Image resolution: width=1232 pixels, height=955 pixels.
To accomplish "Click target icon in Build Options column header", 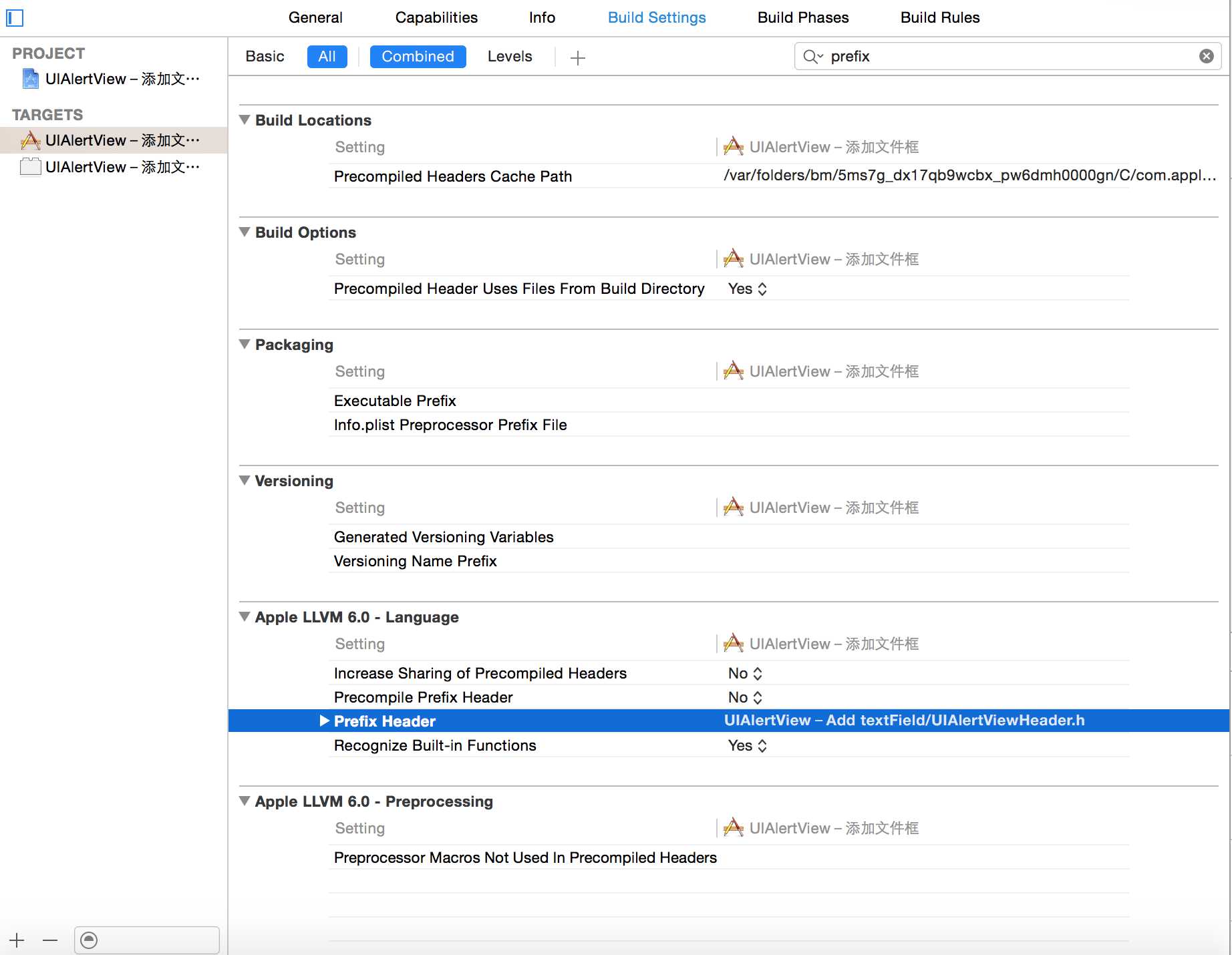I will tap(734, 258).
